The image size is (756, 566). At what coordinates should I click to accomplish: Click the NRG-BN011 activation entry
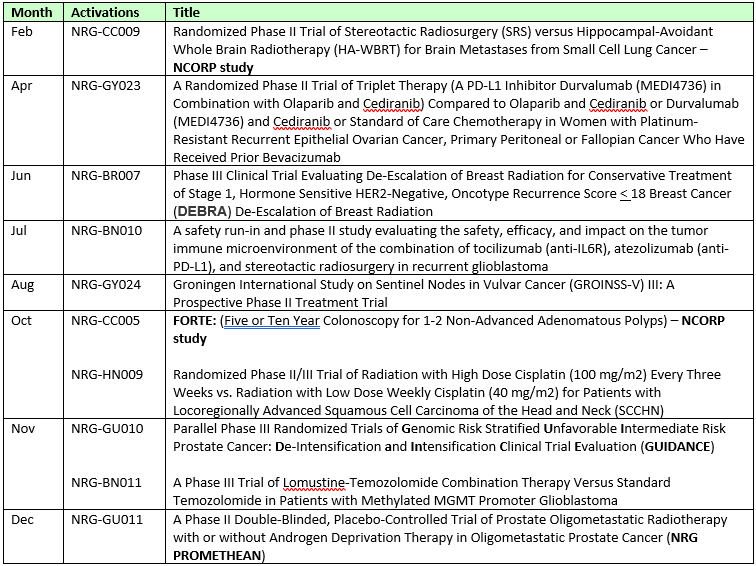[107, 483]
